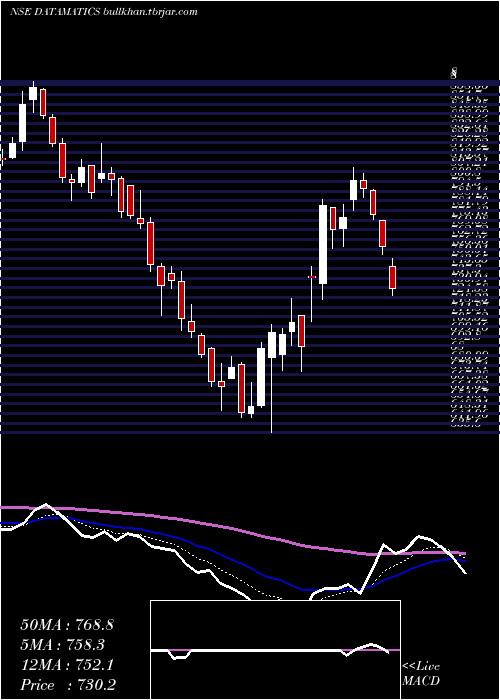This screenshot has height=700, width=500.
Task: Click the last red candlestick on the right
Action: 392,277
